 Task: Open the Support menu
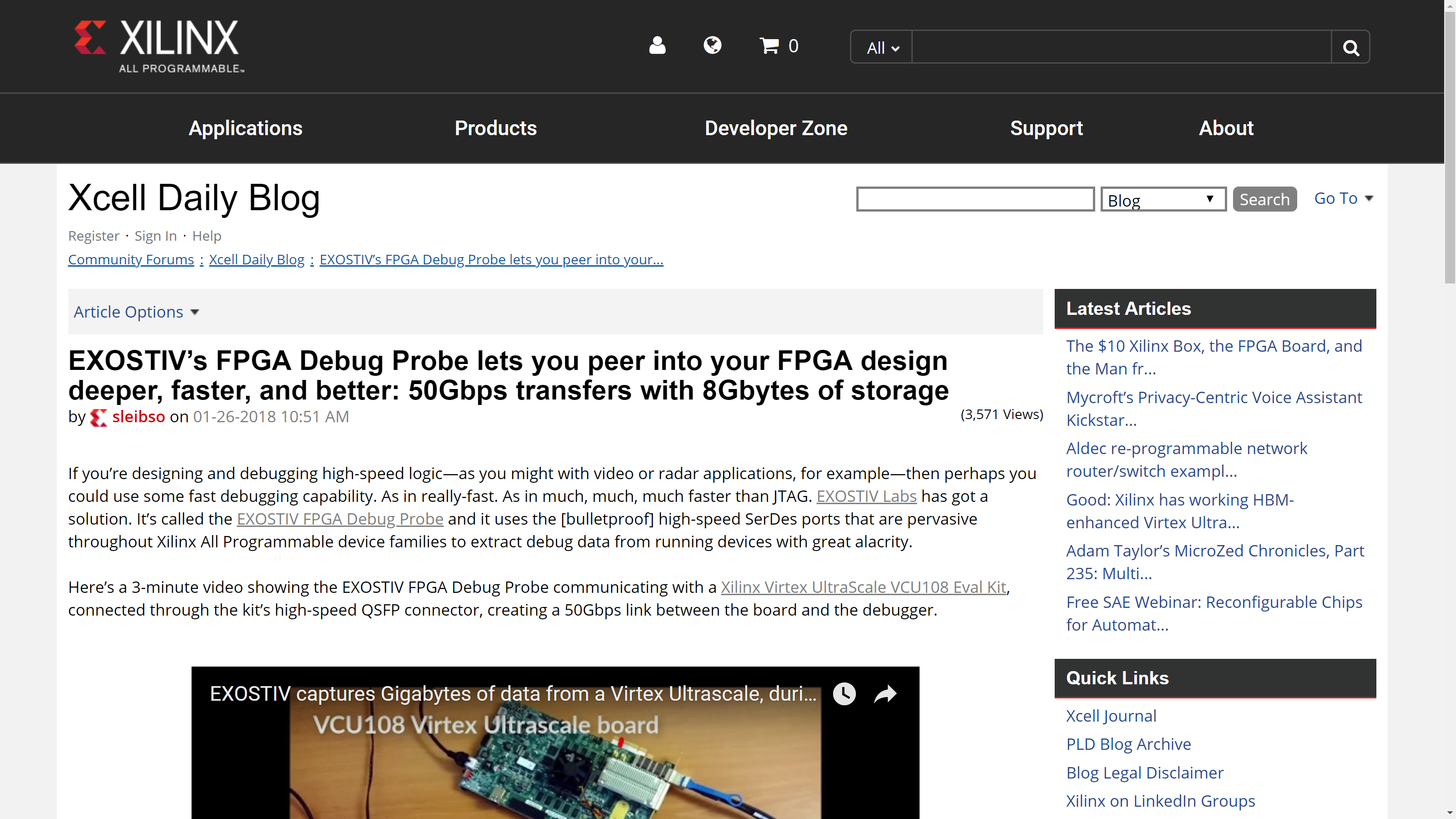1046,128
